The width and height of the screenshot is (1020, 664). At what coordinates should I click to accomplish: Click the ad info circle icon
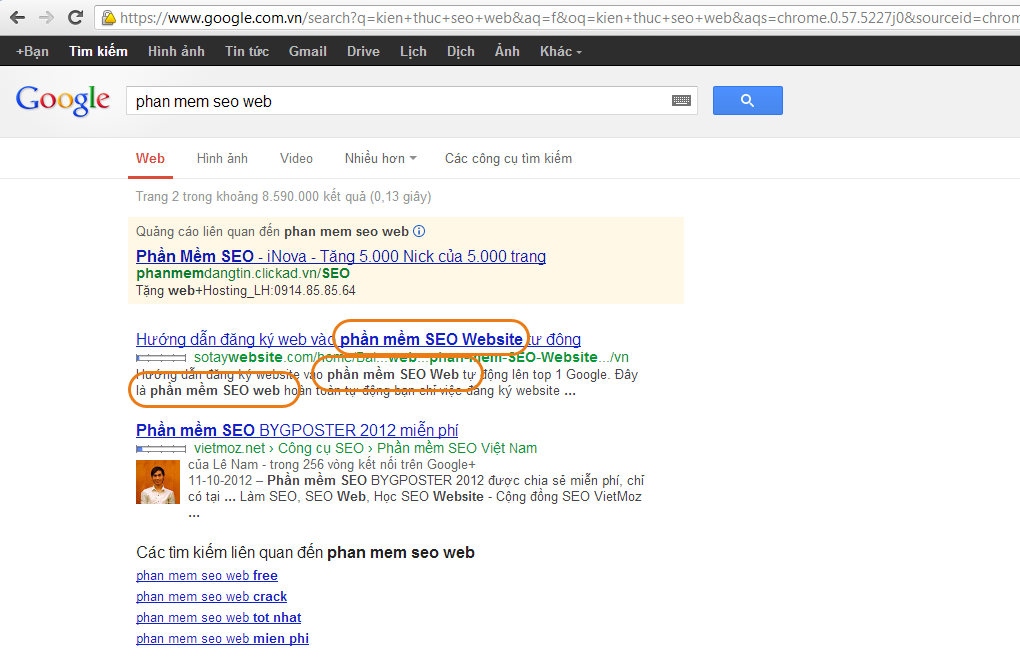point(419,231)
